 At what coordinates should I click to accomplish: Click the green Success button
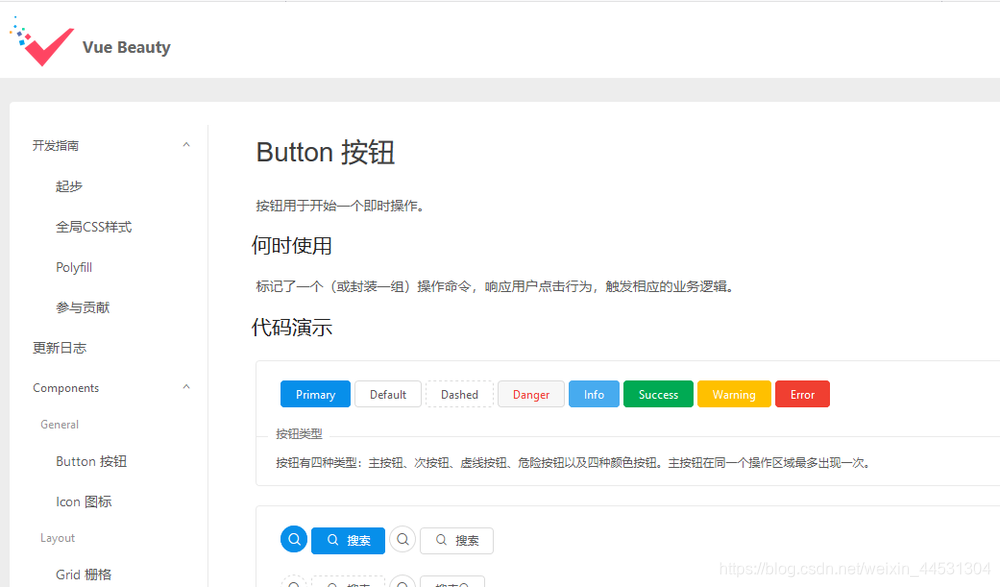point(658,394)
